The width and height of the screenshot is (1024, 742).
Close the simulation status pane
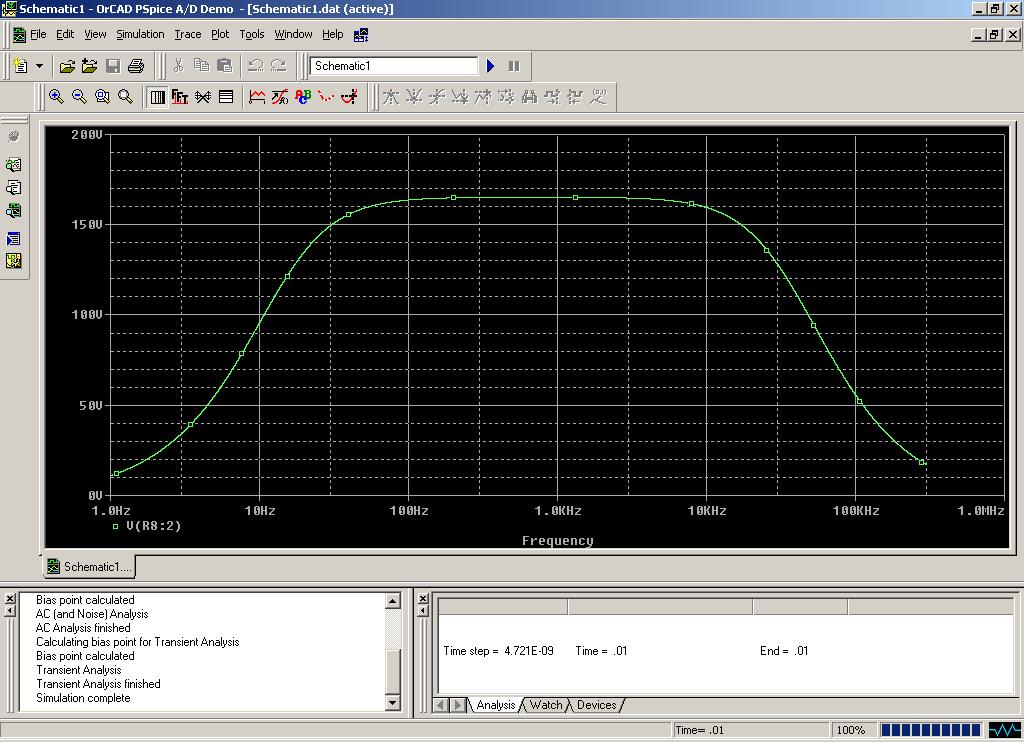click(423, 598)
